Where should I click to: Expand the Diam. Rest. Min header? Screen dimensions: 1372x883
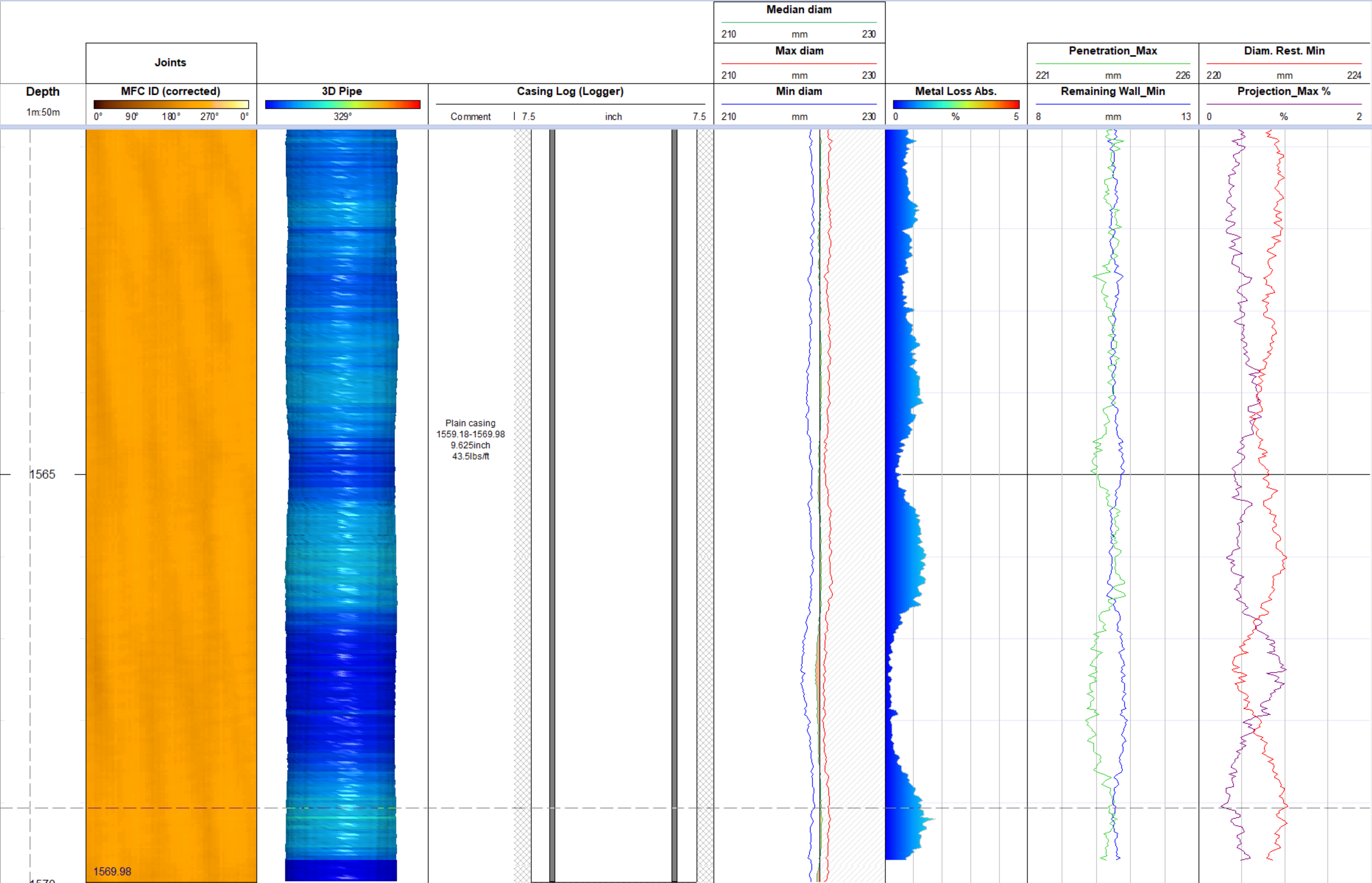coord(1284,51)
